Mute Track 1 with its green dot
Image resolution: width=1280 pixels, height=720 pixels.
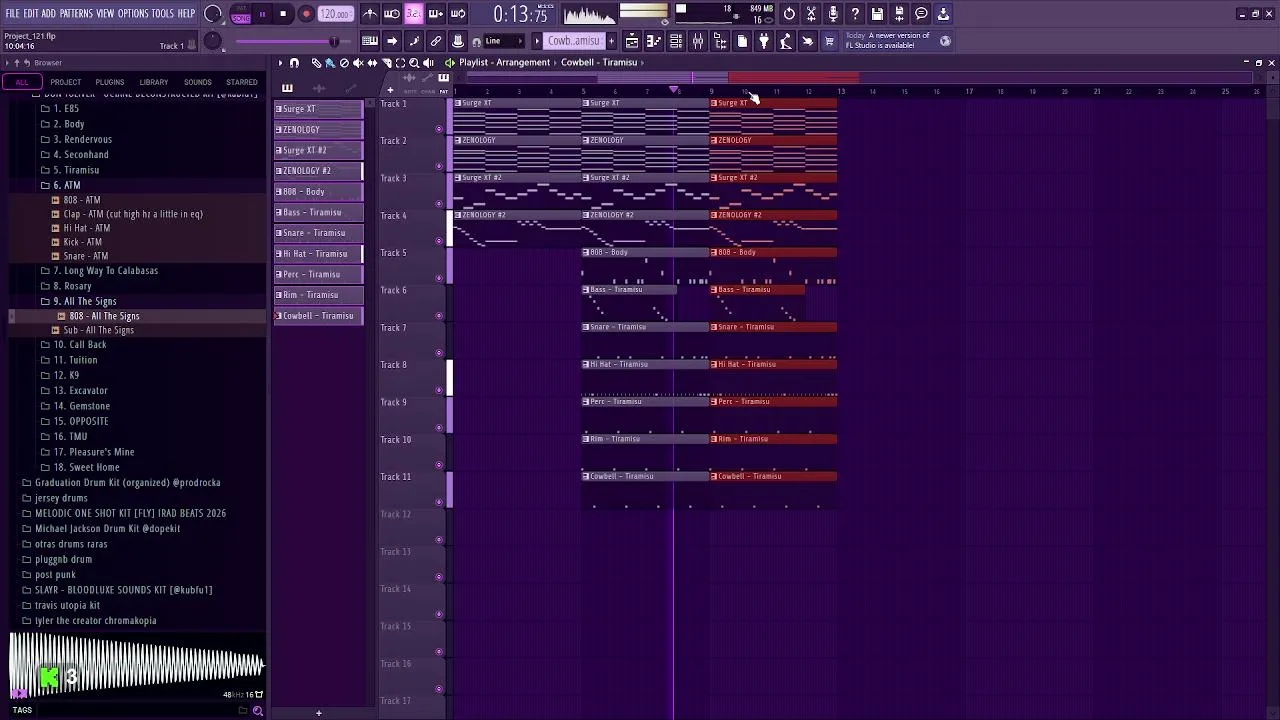pyautogui.click(x=439, y=129)
